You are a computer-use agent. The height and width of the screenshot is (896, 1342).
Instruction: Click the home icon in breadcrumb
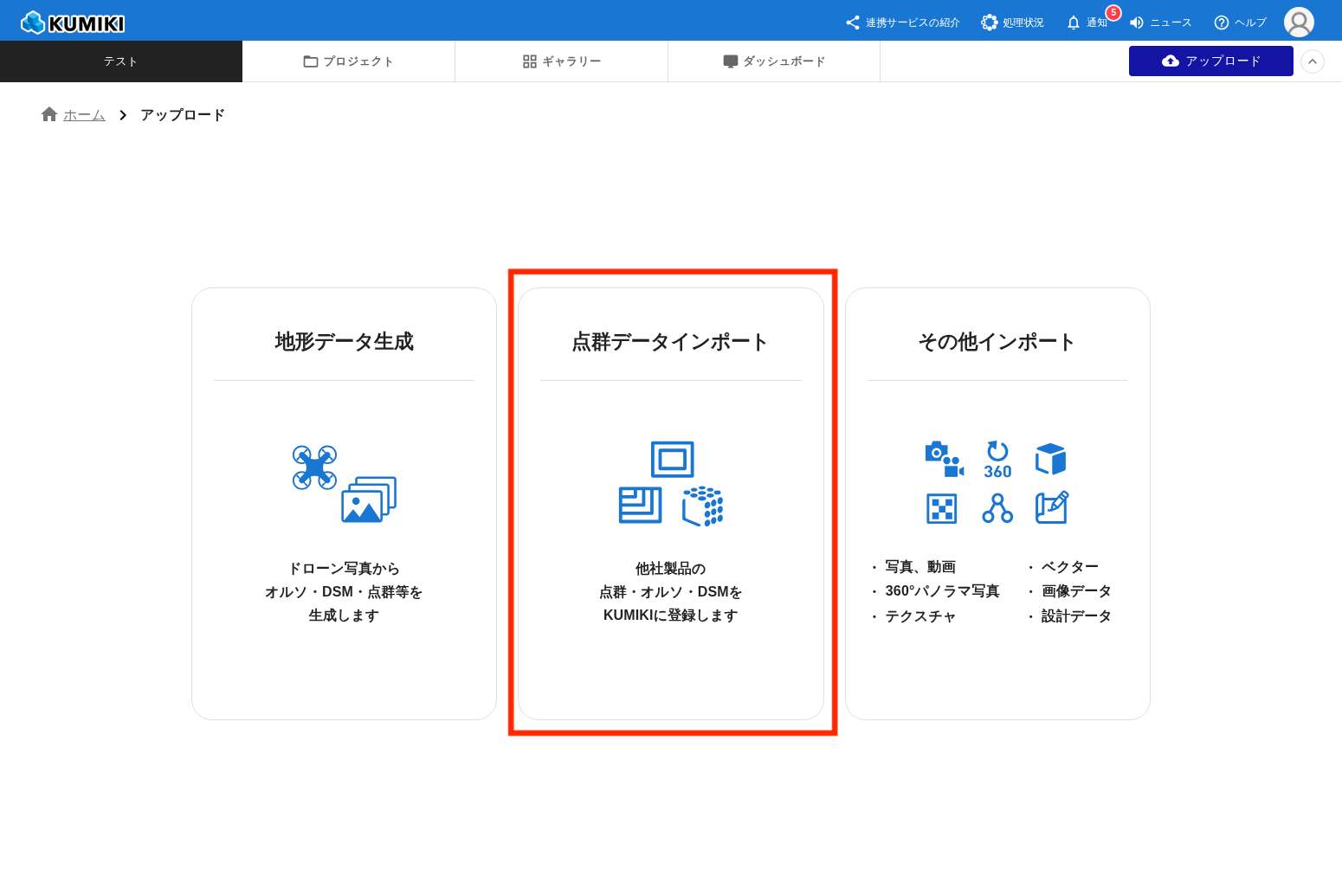click(x=49, y=114)
